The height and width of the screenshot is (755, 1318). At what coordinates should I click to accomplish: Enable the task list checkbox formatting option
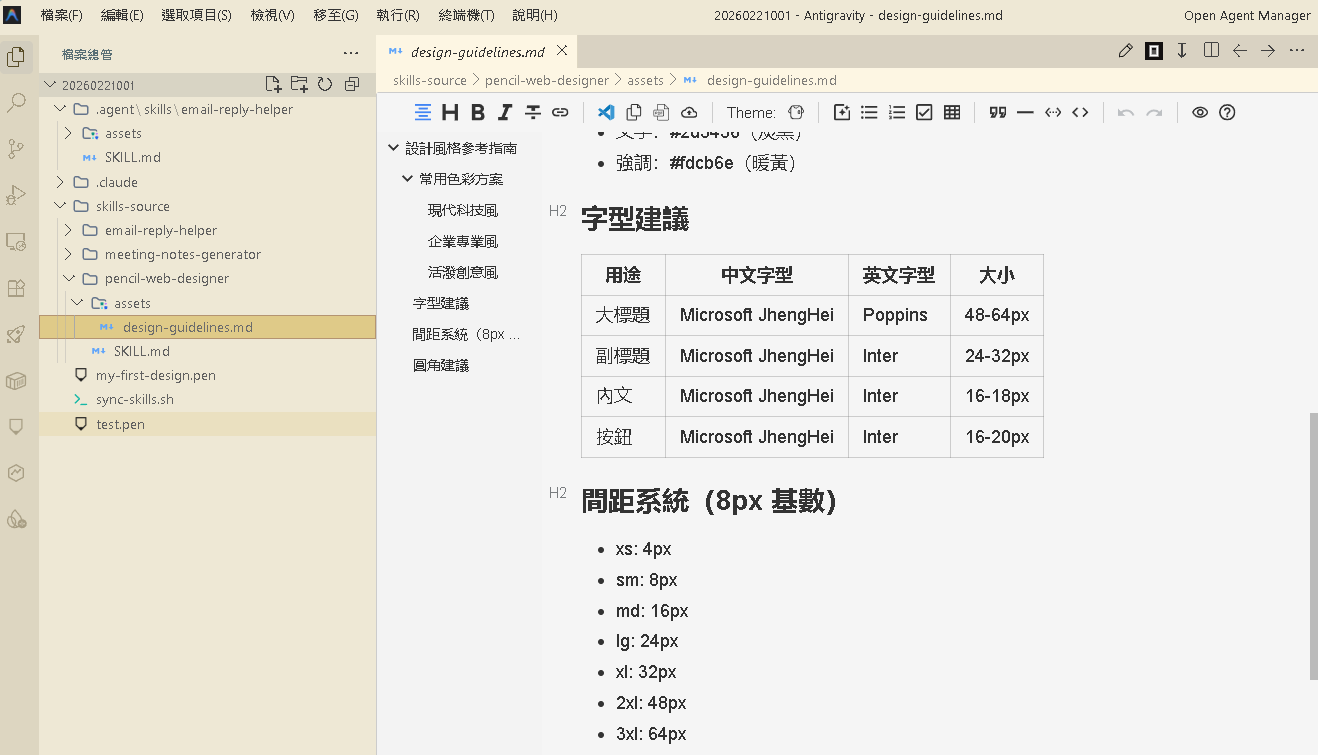point(924,112)
